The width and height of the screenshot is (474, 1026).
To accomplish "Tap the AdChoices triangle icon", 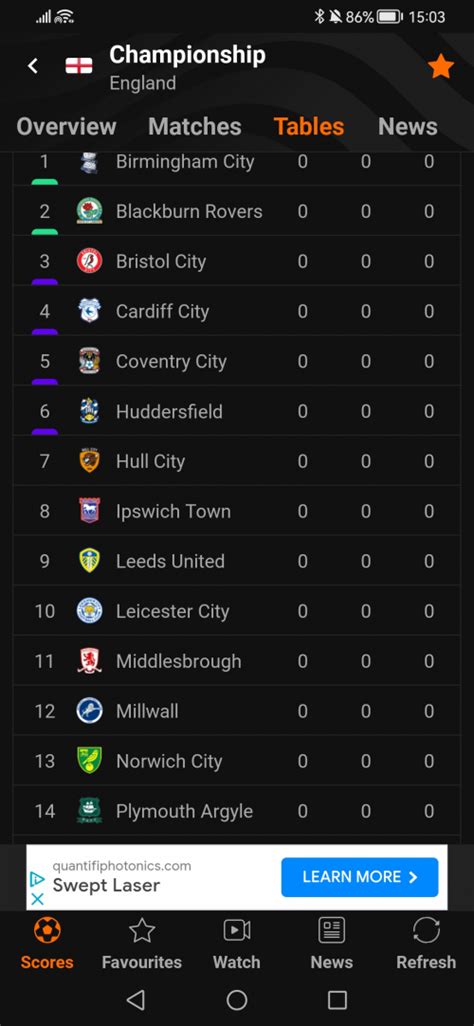I will click(x=38, y=879).
